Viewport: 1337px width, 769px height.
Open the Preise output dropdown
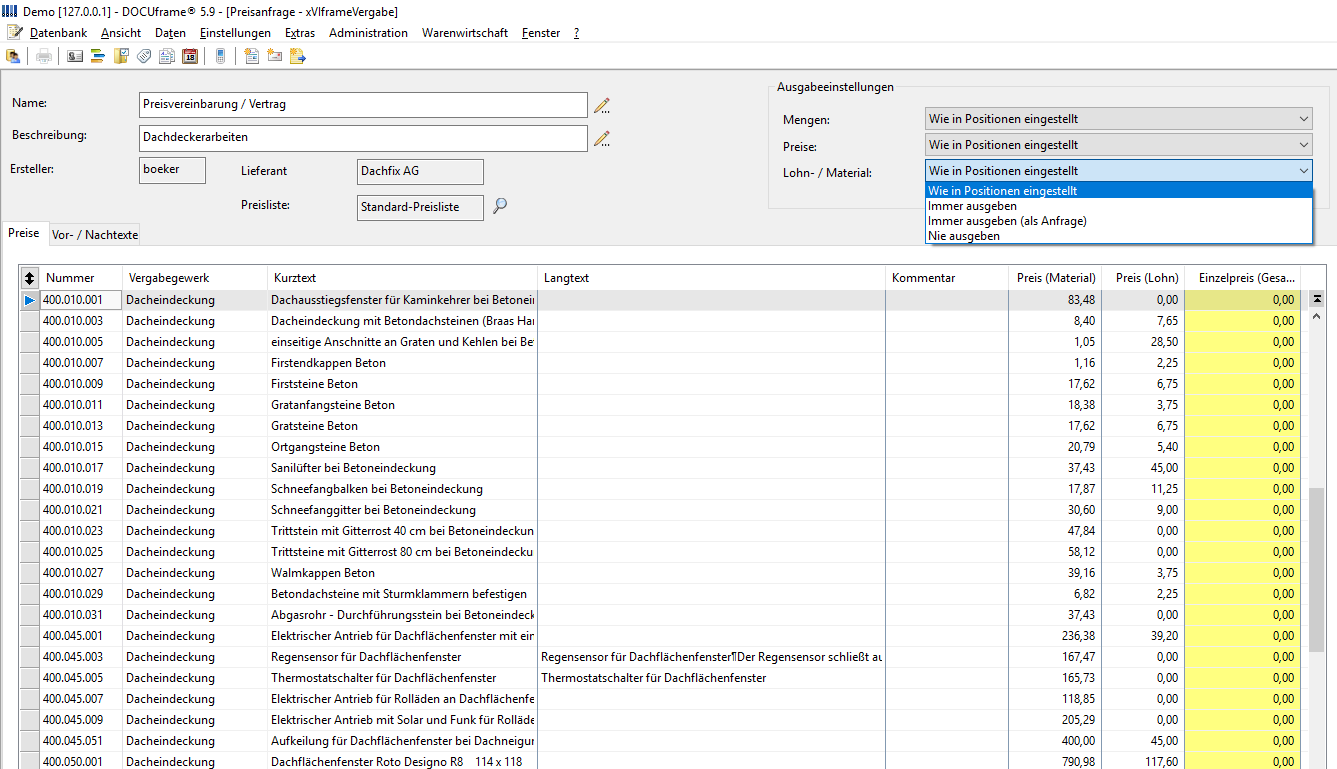1119,145
